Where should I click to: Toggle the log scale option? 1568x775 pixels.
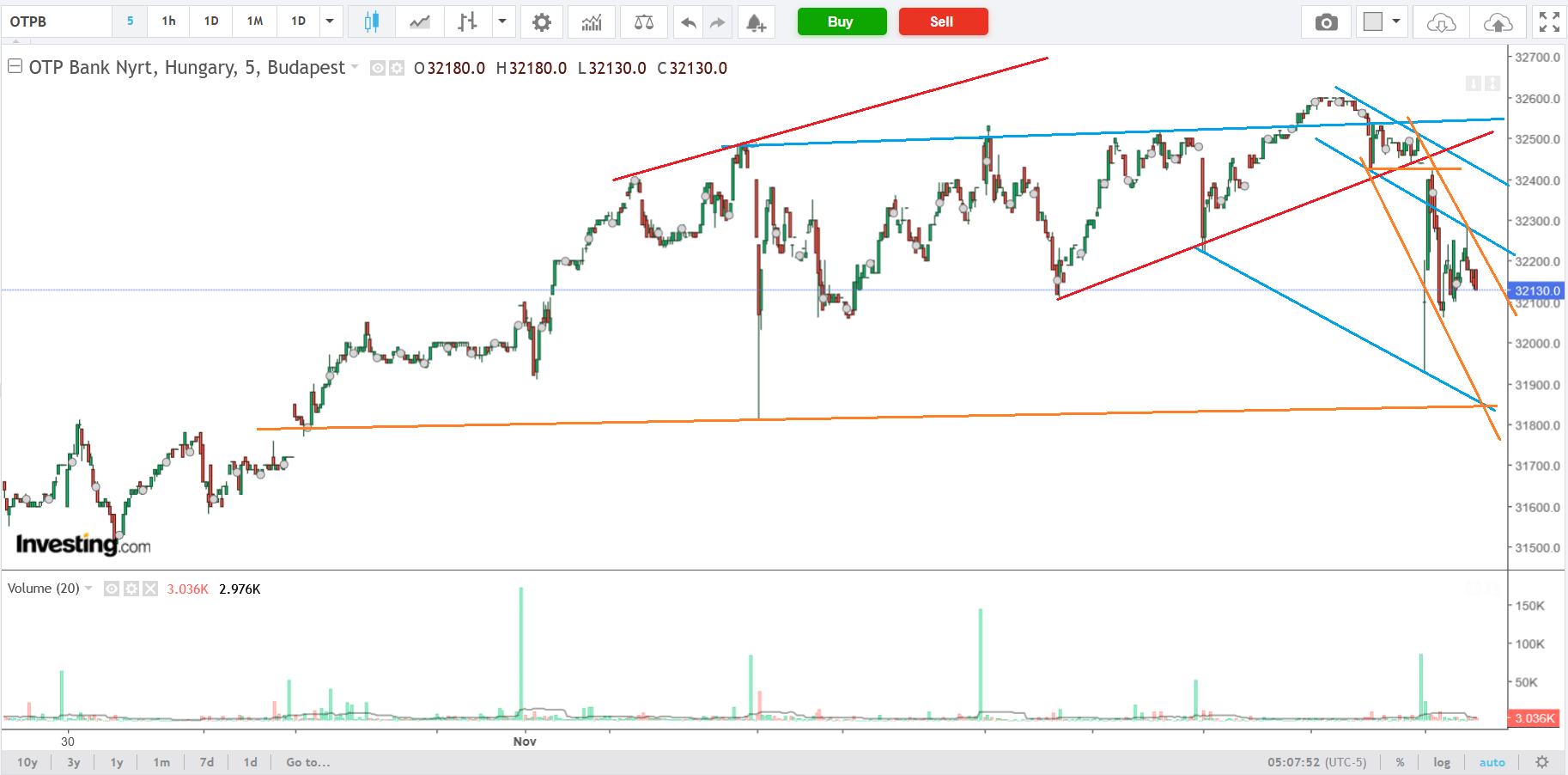(1442, 762)
